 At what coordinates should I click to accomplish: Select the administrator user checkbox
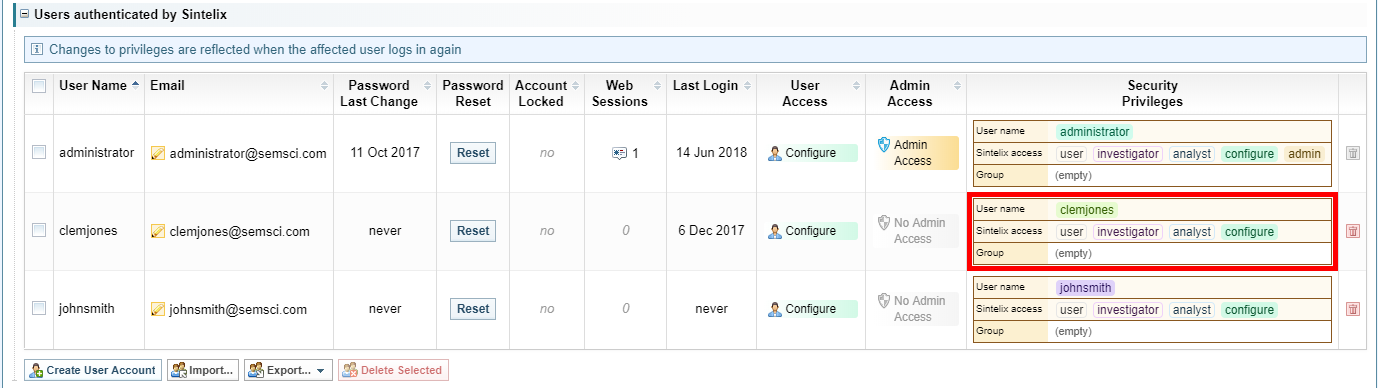click(x=39, y=153)
